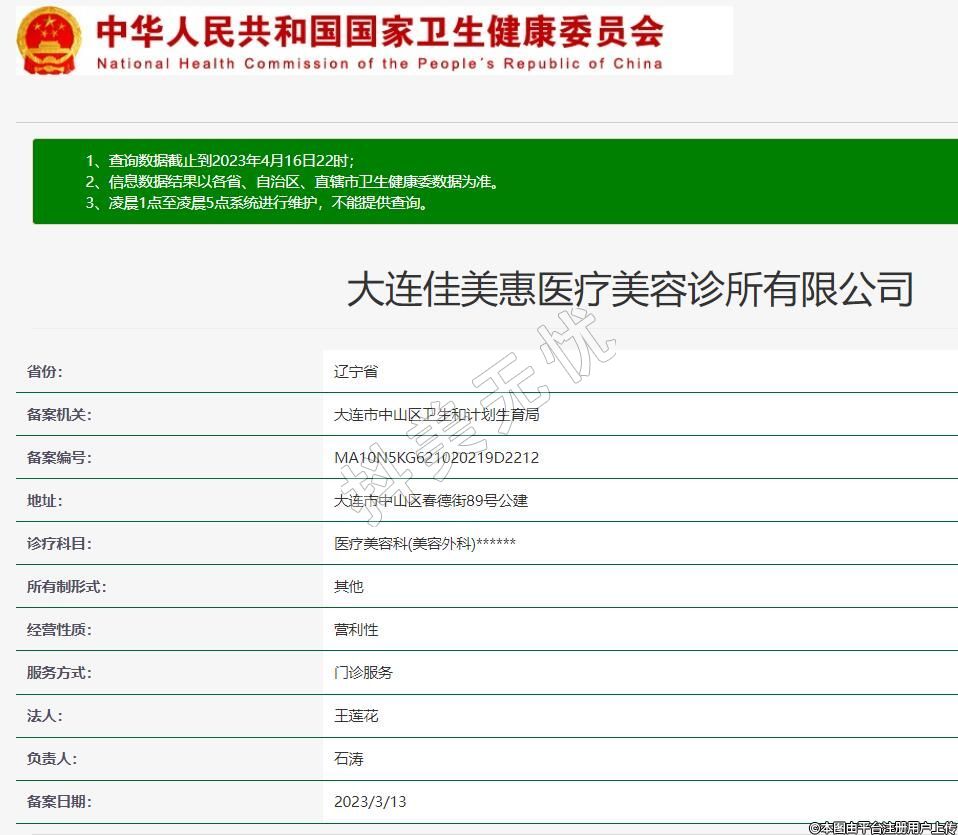Select the 备案机关 row label
This screenshot has width=958, height=835.
(59, 415)
